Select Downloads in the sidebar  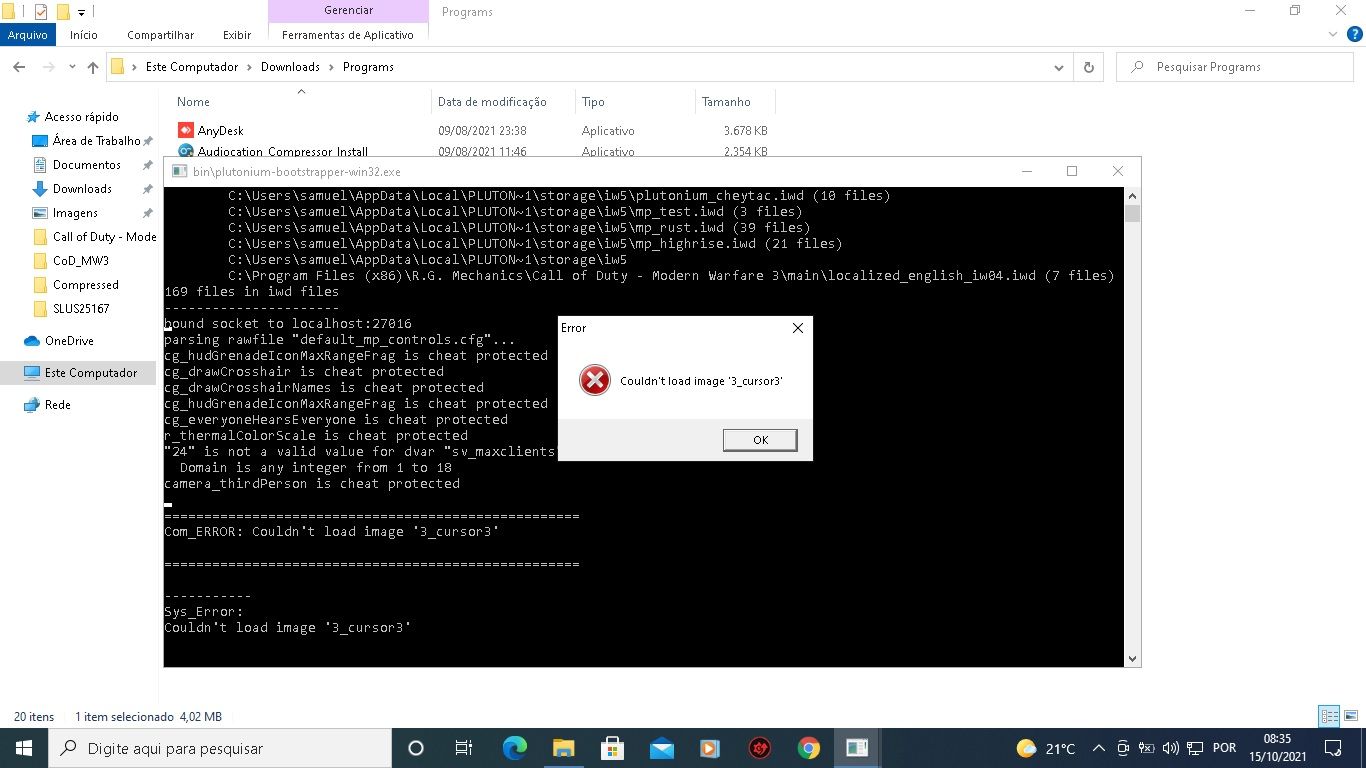coord(82,189)
